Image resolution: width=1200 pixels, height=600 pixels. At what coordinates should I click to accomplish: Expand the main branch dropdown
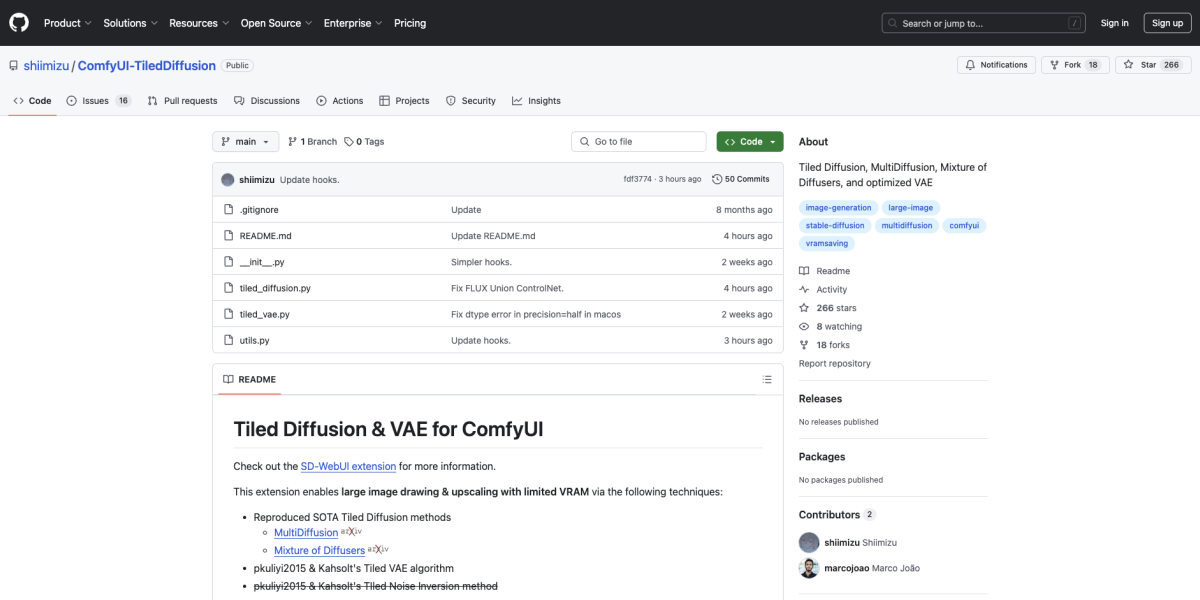(245, 142)
